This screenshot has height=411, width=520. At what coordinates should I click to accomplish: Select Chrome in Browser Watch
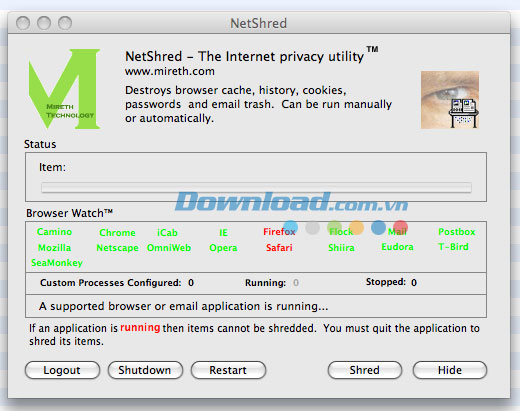click(x=117, y=232)
